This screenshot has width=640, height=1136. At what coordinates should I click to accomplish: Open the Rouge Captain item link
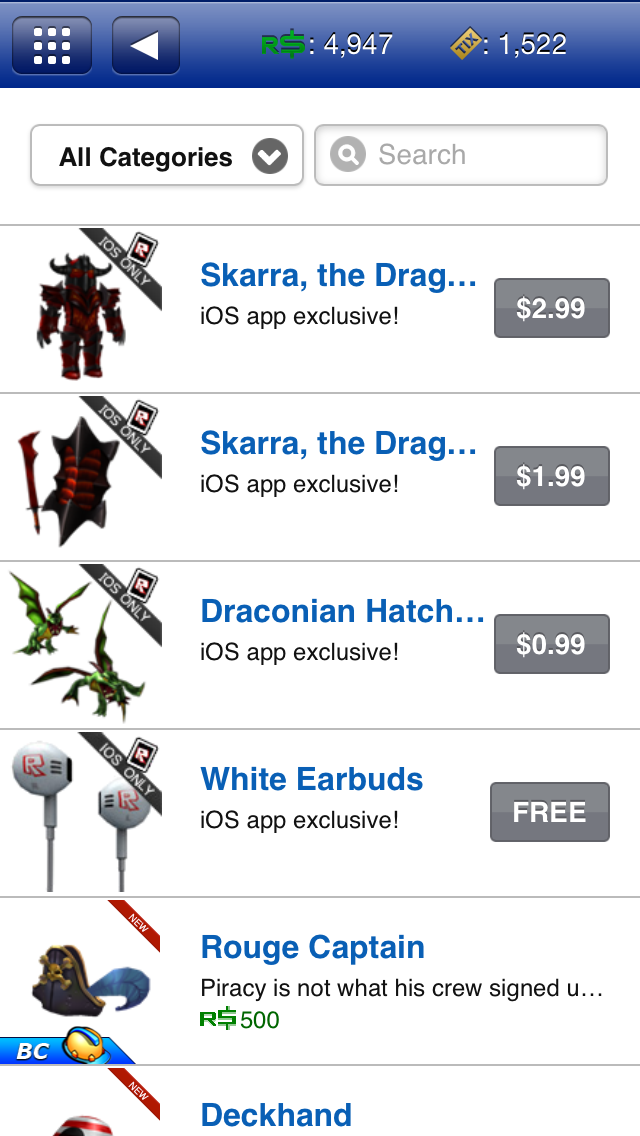[312, 948]
